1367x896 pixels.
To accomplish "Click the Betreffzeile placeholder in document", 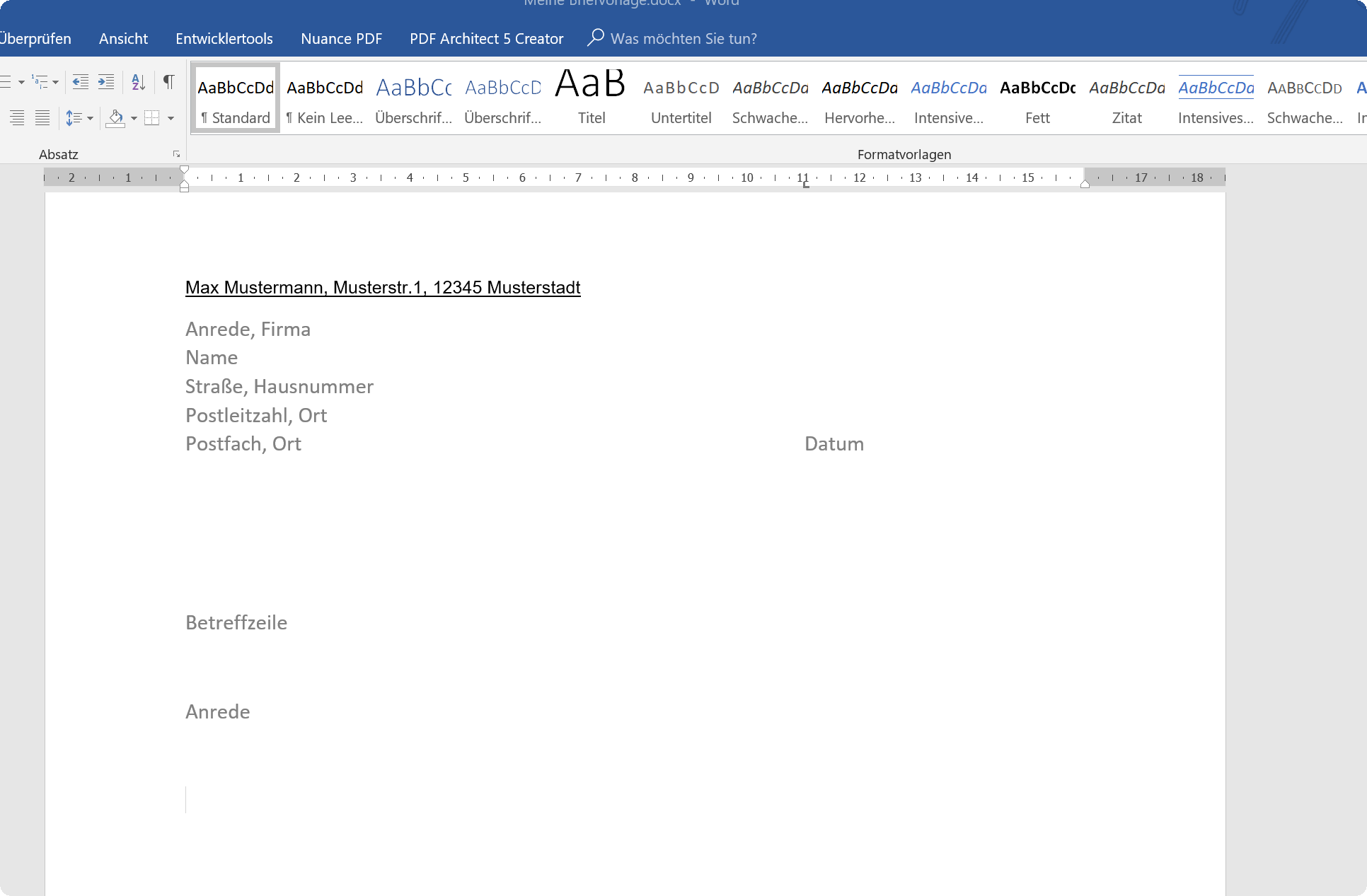I will (x=236, y=622).
